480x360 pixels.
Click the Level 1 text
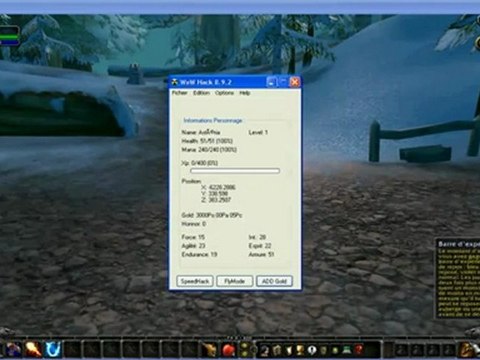(x=258, y=132)
